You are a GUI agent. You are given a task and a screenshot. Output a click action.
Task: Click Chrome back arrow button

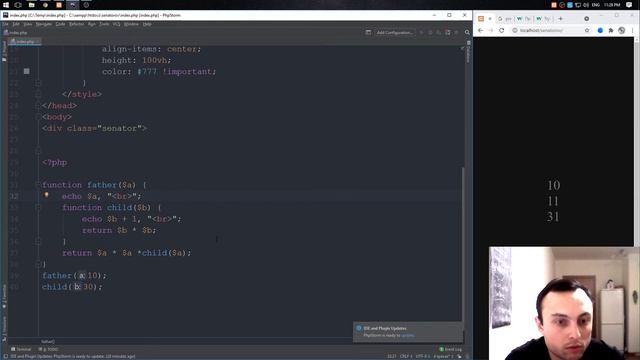click(480, 30)
